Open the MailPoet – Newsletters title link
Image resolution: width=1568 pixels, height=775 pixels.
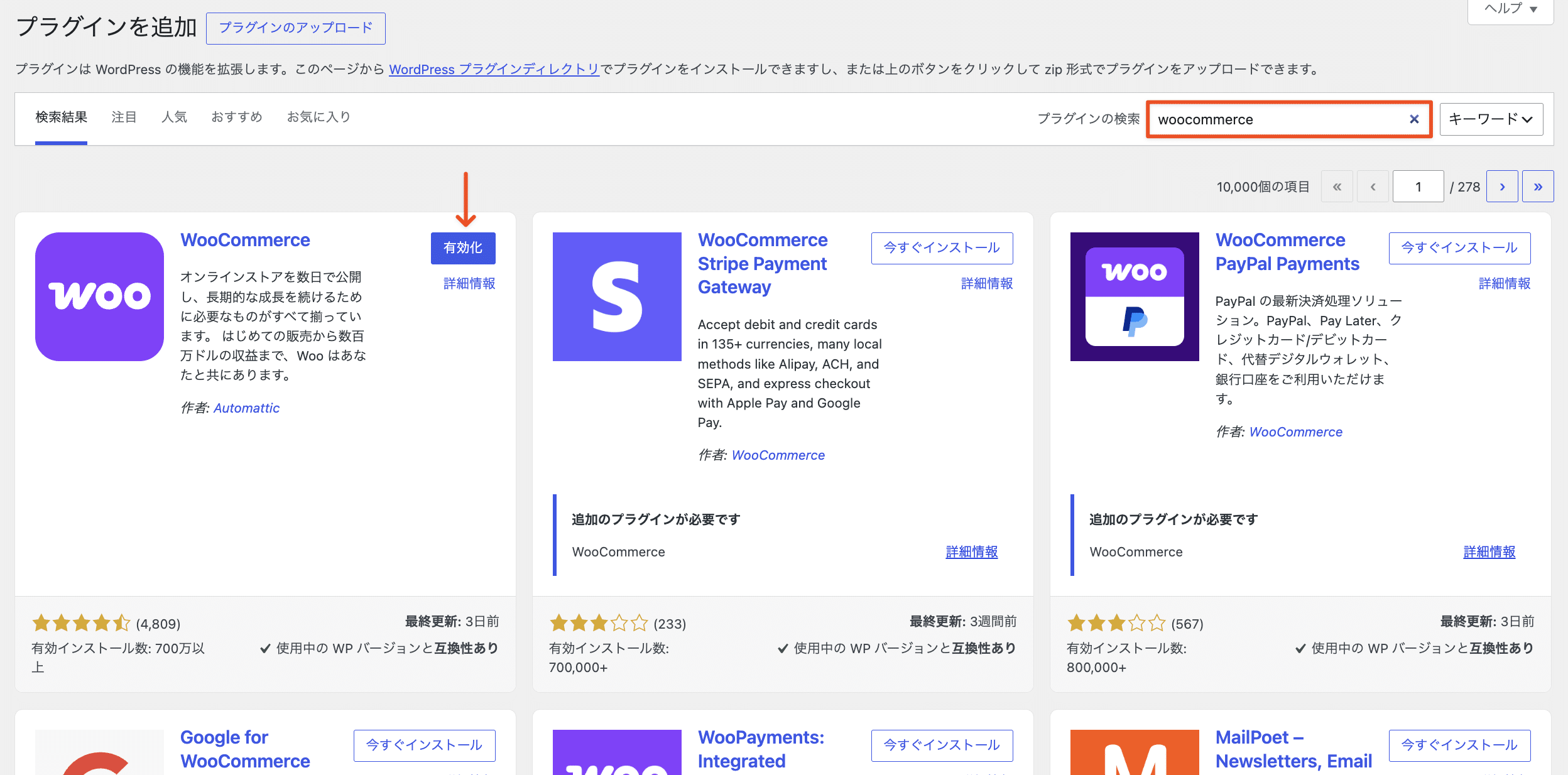click(1293, 749)
